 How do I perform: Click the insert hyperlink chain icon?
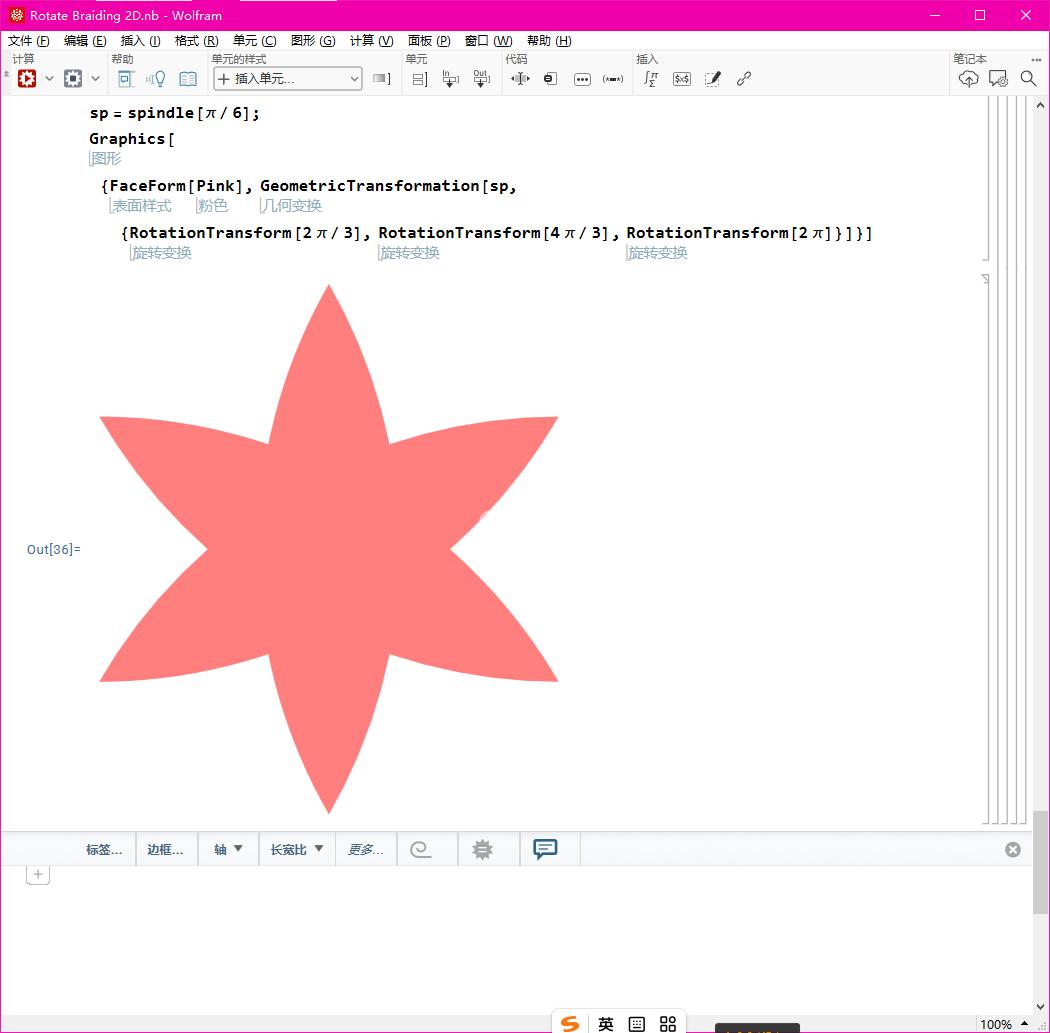coord(744,78)
